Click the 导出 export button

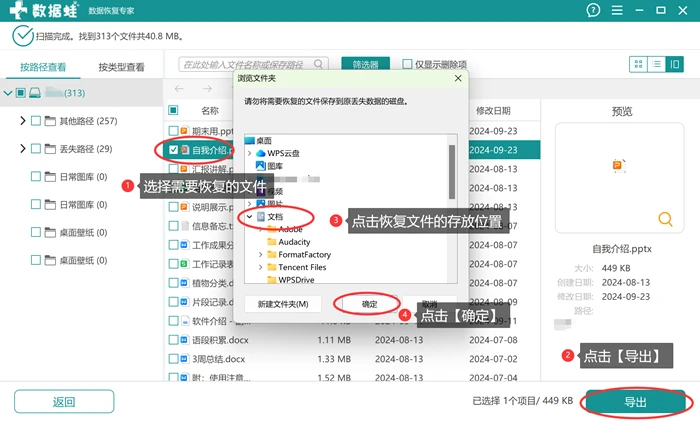636,402
